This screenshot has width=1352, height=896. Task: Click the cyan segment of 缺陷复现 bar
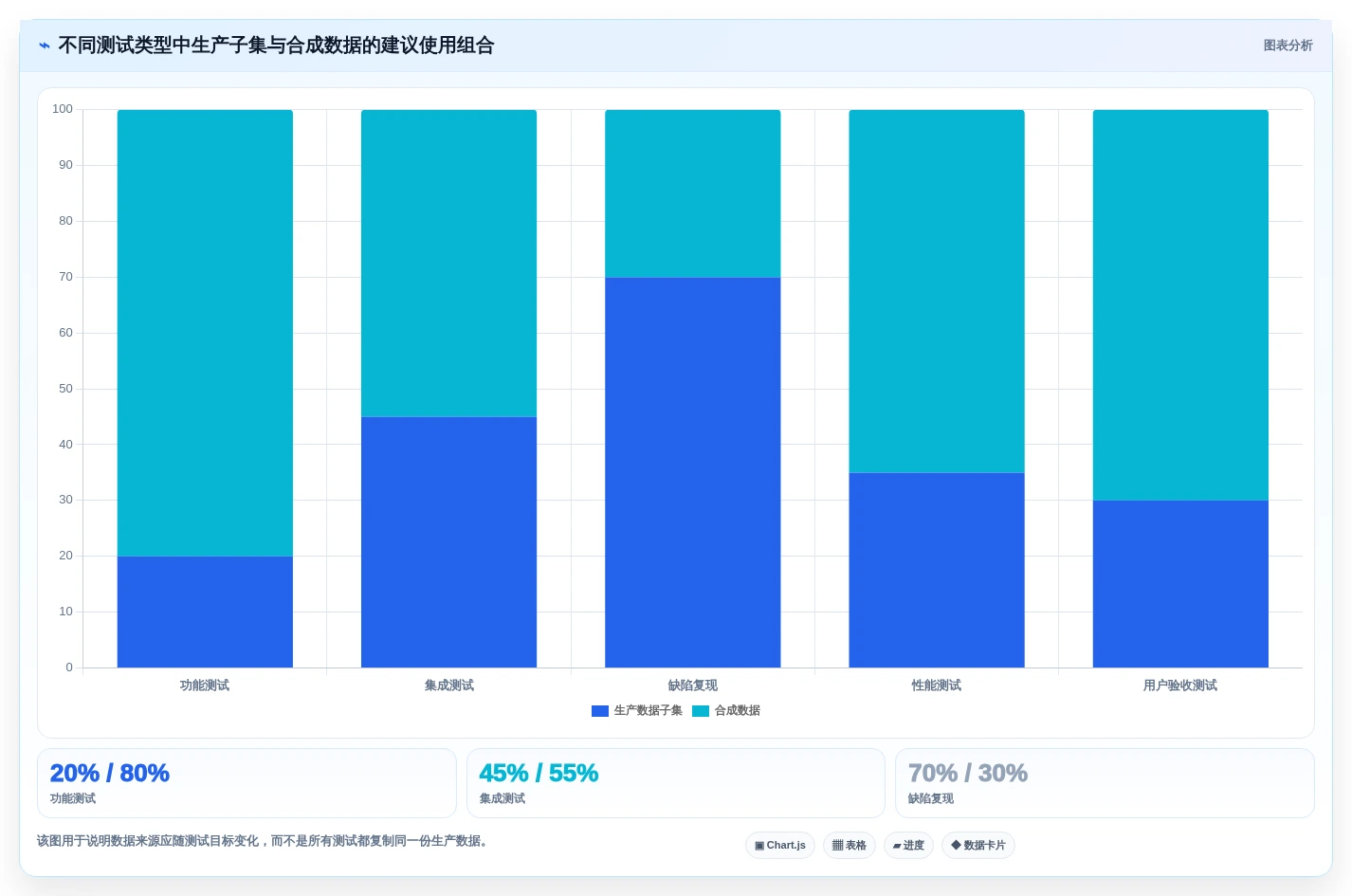[693, 193]
